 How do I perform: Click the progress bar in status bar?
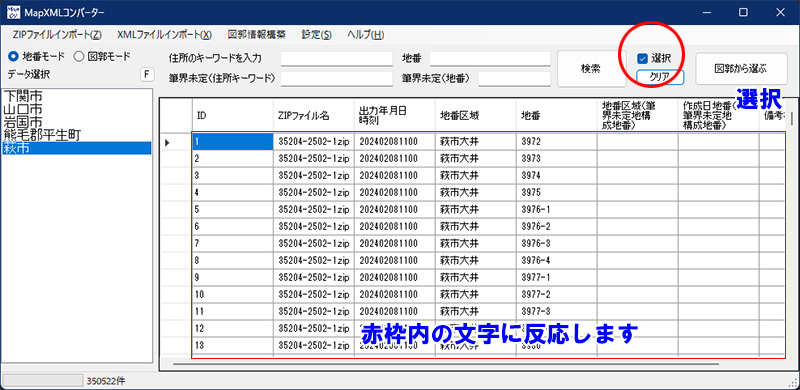coord(42,380)
